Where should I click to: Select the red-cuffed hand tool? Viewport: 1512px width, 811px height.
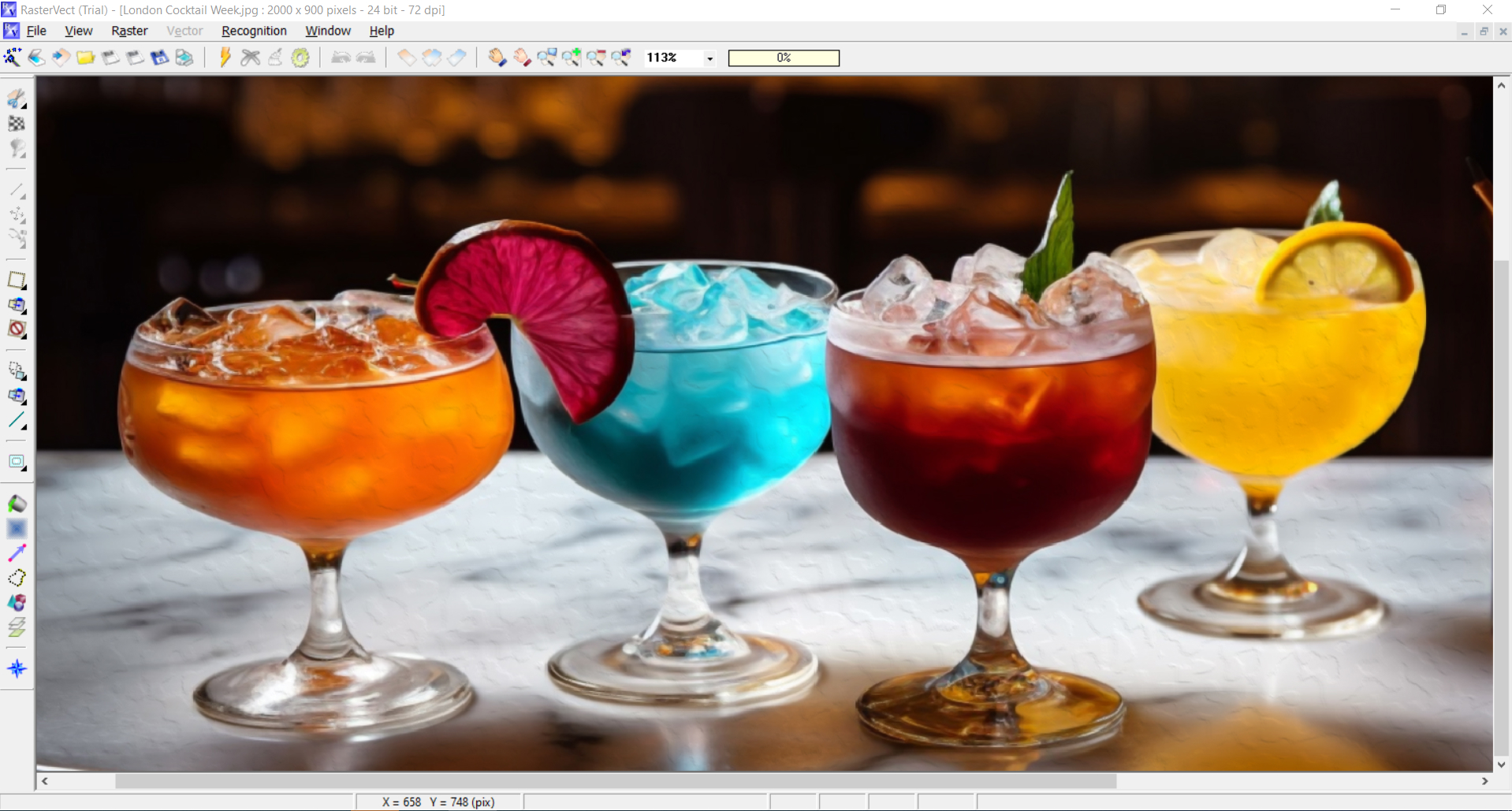522,58
